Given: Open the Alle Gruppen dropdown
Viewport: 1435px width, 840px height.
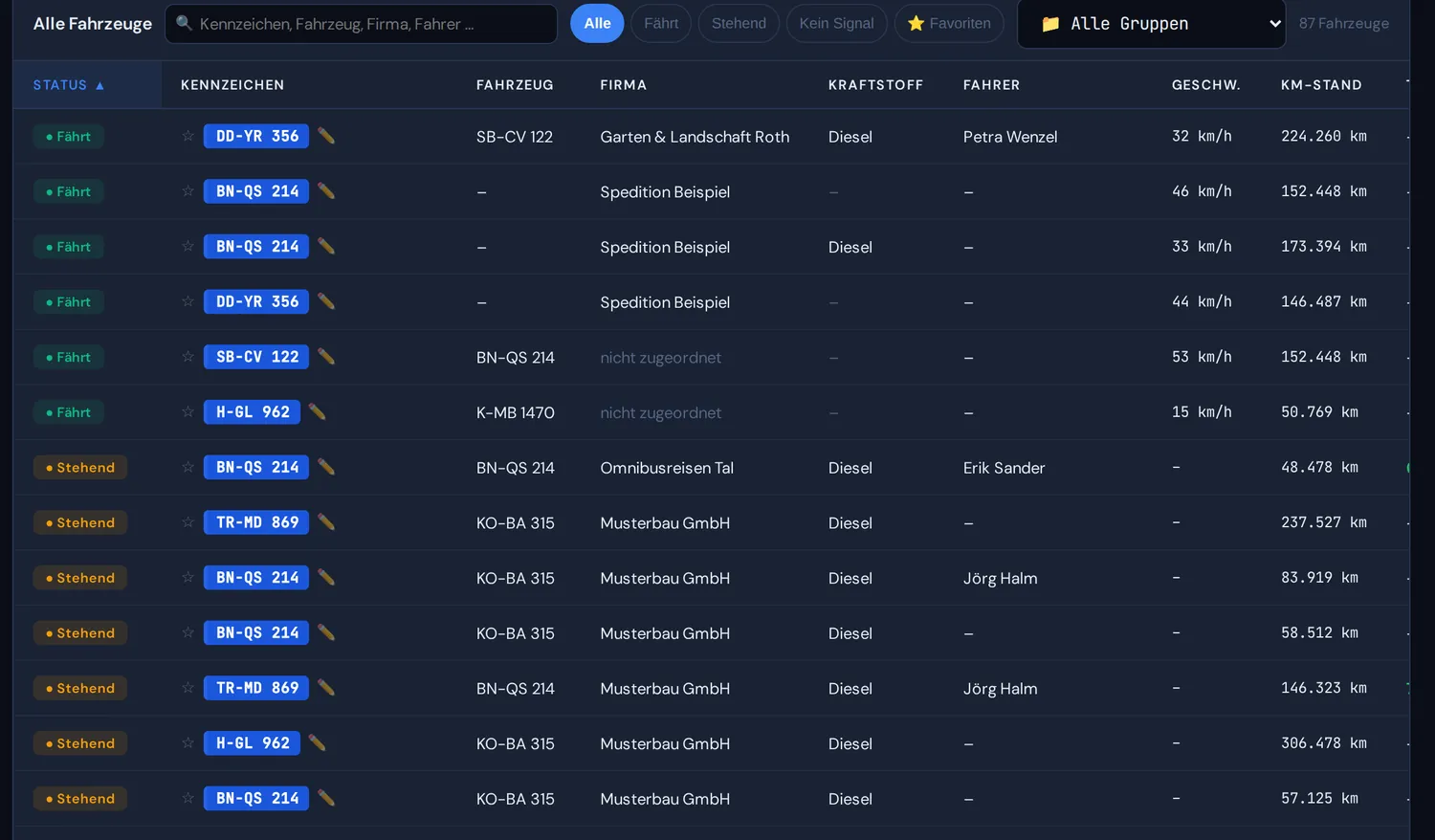Looking at the screenshot, I should pos(1152,24).
